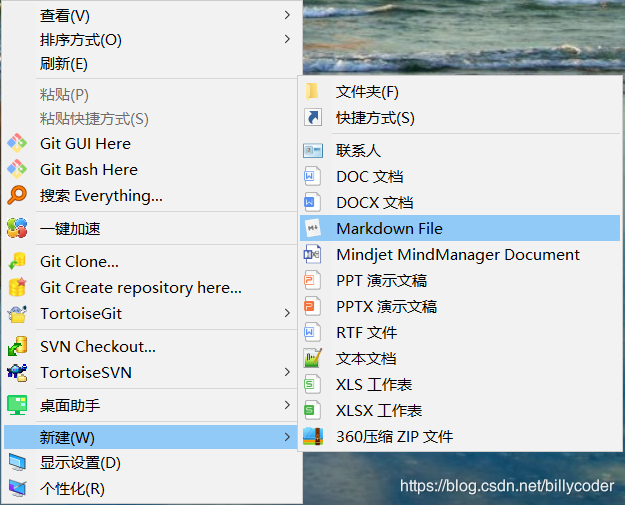Click the Git Bash Here icon
This screenshot has width=625, height=505.
point(17,169)
